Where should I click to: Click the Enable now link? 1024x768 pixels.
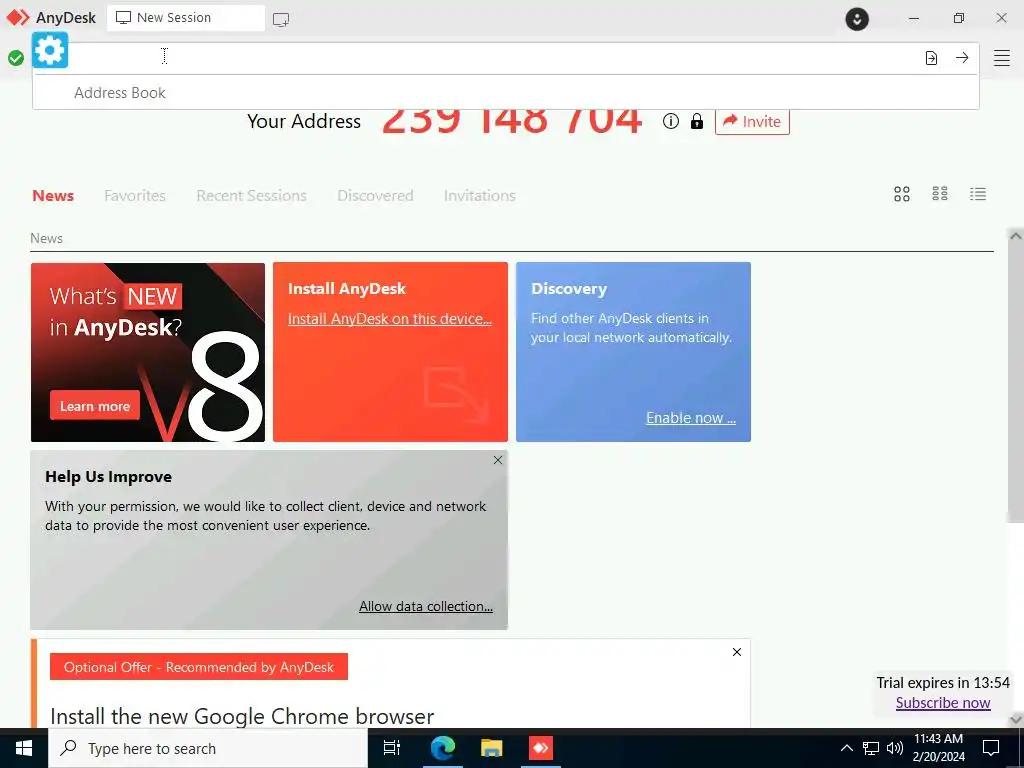click(x=691, y=418)
